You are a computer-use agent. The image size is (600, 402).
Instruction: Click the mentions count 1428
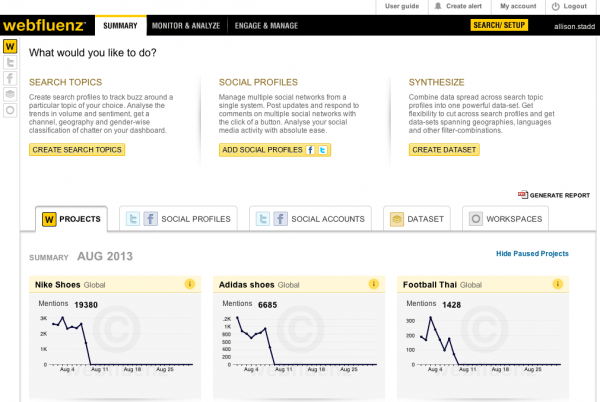pyautogui.click(x=452, y=305)
